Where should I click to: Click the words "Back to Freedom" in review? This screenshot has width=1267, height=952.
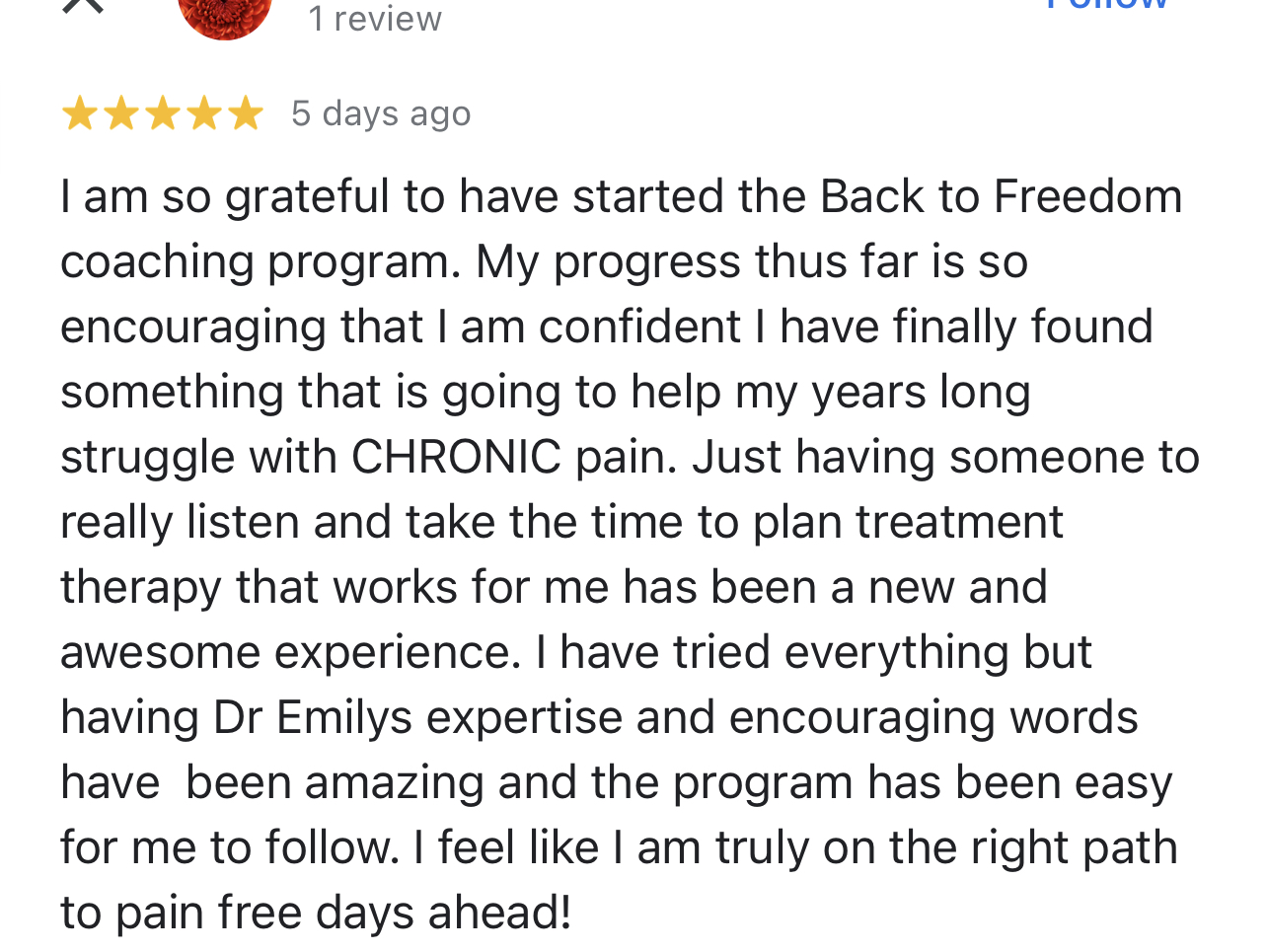pos(1001,196)
